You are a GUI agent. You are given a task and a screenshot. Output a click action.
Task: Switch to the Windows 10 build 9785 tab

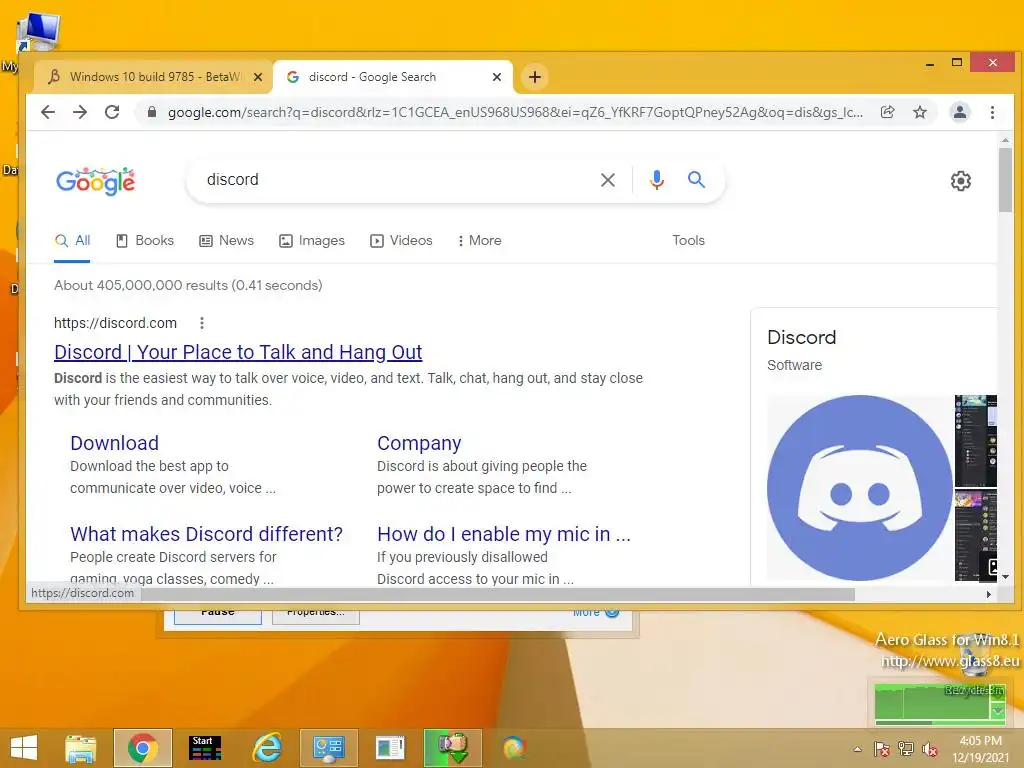153,77
